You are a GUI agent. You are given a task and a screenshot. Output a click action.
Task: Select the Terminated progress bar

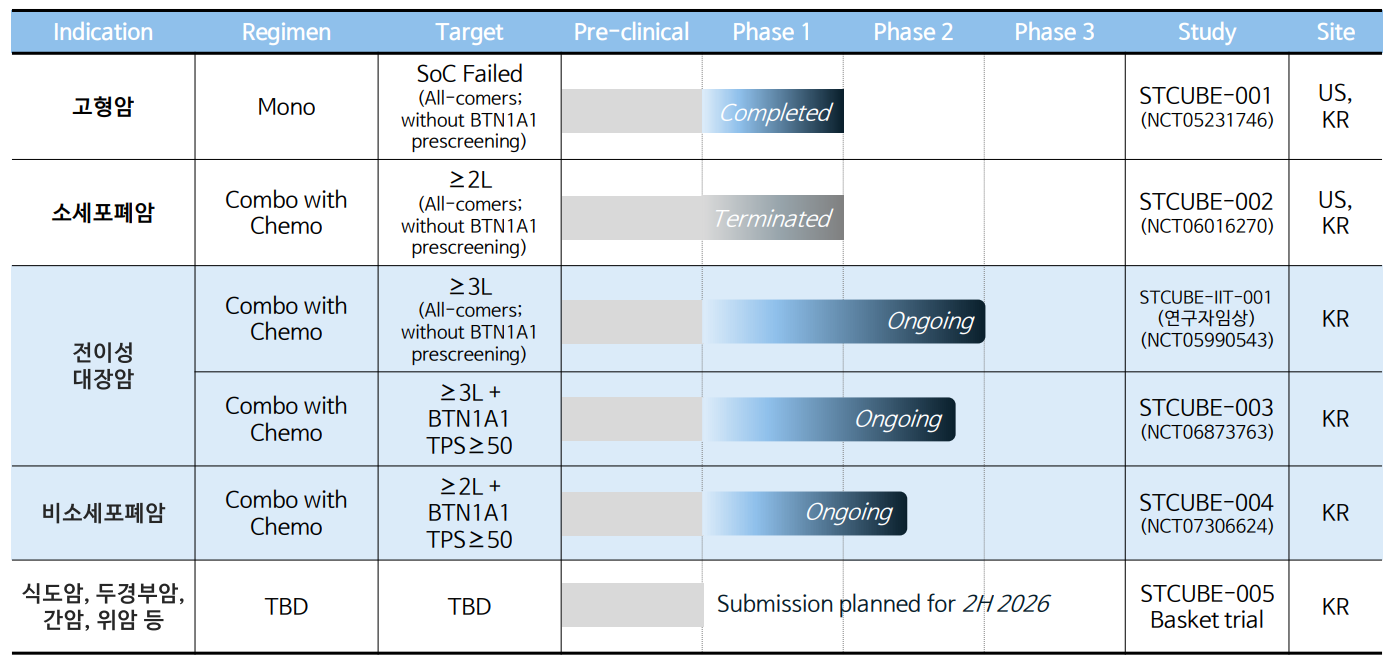772,218
